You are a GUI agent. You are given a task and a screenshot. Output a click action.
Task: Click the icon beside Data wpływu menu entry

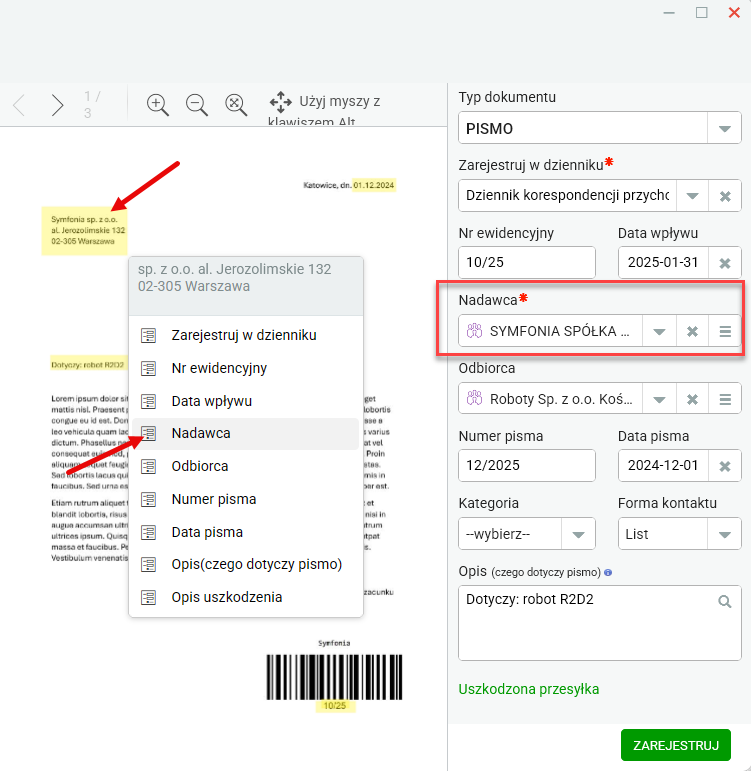(x=149, y=401)
